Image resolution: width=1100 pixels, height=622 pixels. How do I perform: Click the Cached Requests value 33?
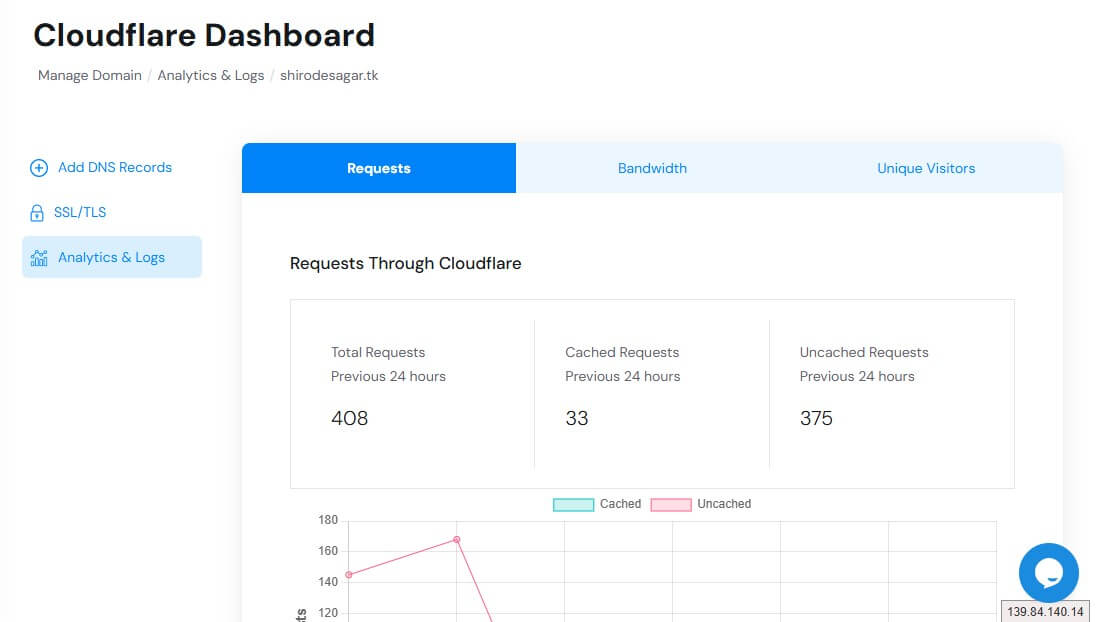[577, 418]
